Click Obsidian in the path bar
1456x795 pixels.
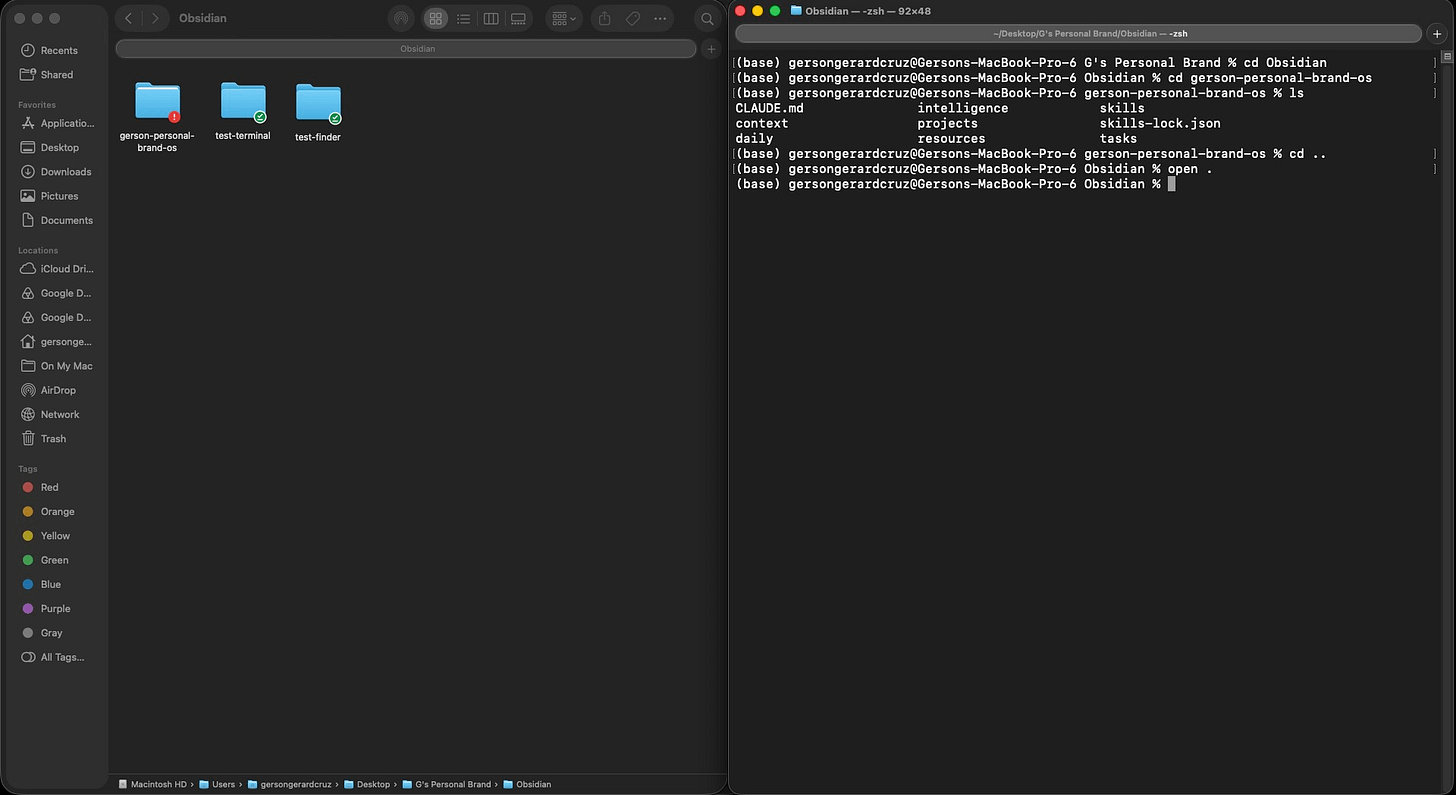[x=527, y=784]
